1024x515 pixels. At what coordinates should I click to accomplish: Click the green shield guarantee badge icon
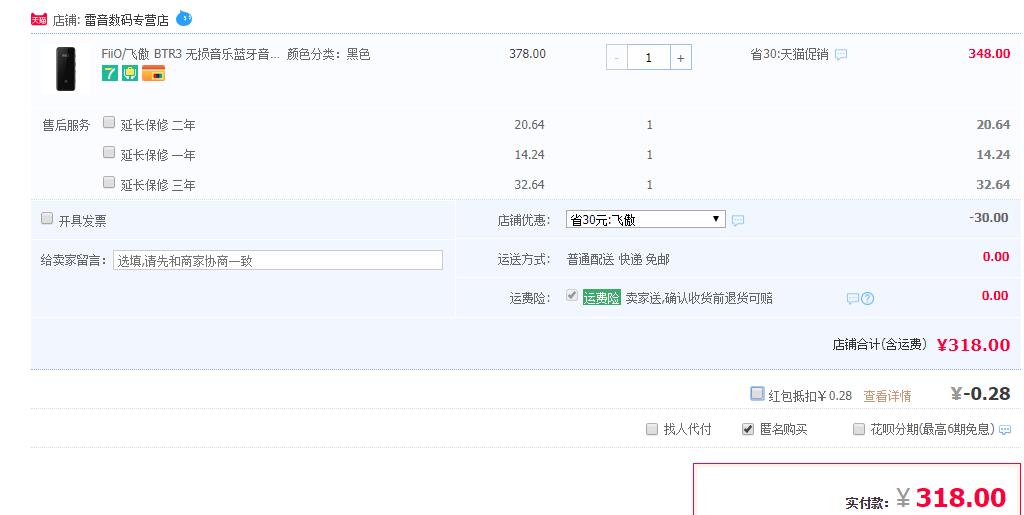click(x=130, y=73)
